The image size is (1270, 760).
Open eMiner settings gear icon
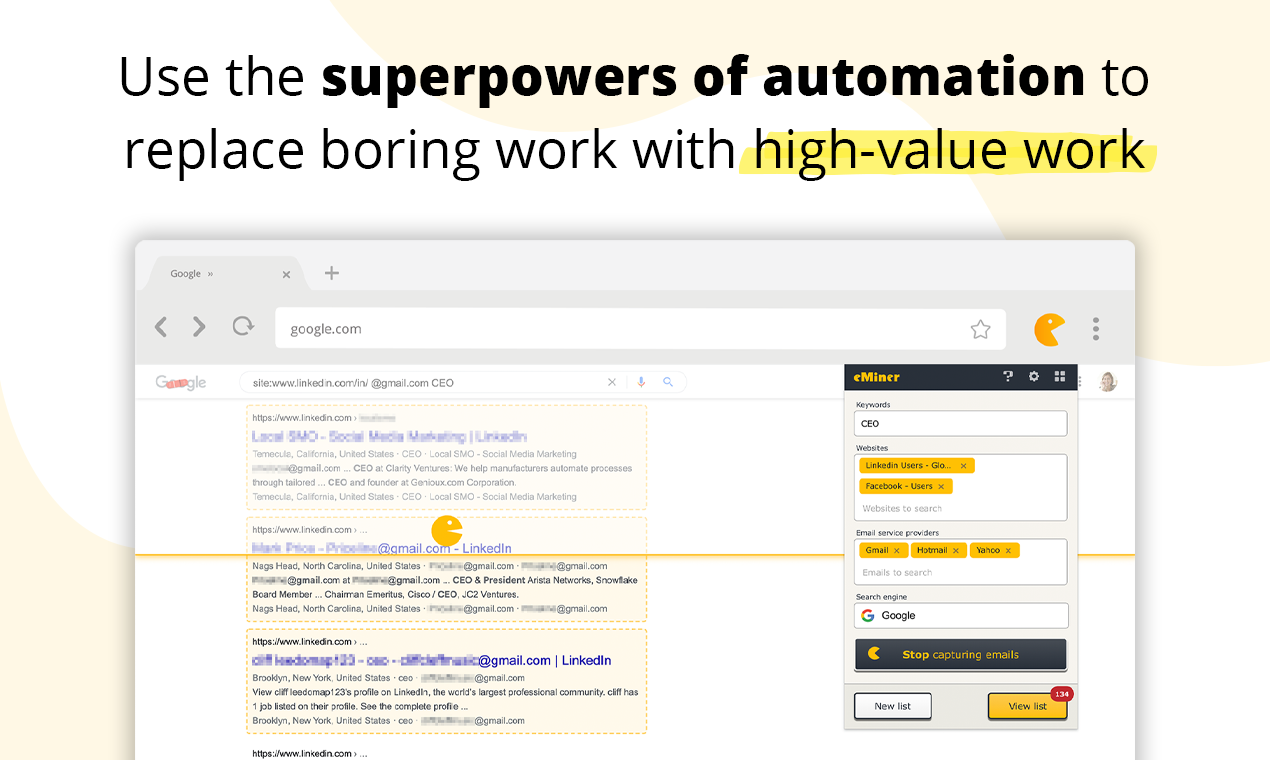click(x=1034, y=377)
